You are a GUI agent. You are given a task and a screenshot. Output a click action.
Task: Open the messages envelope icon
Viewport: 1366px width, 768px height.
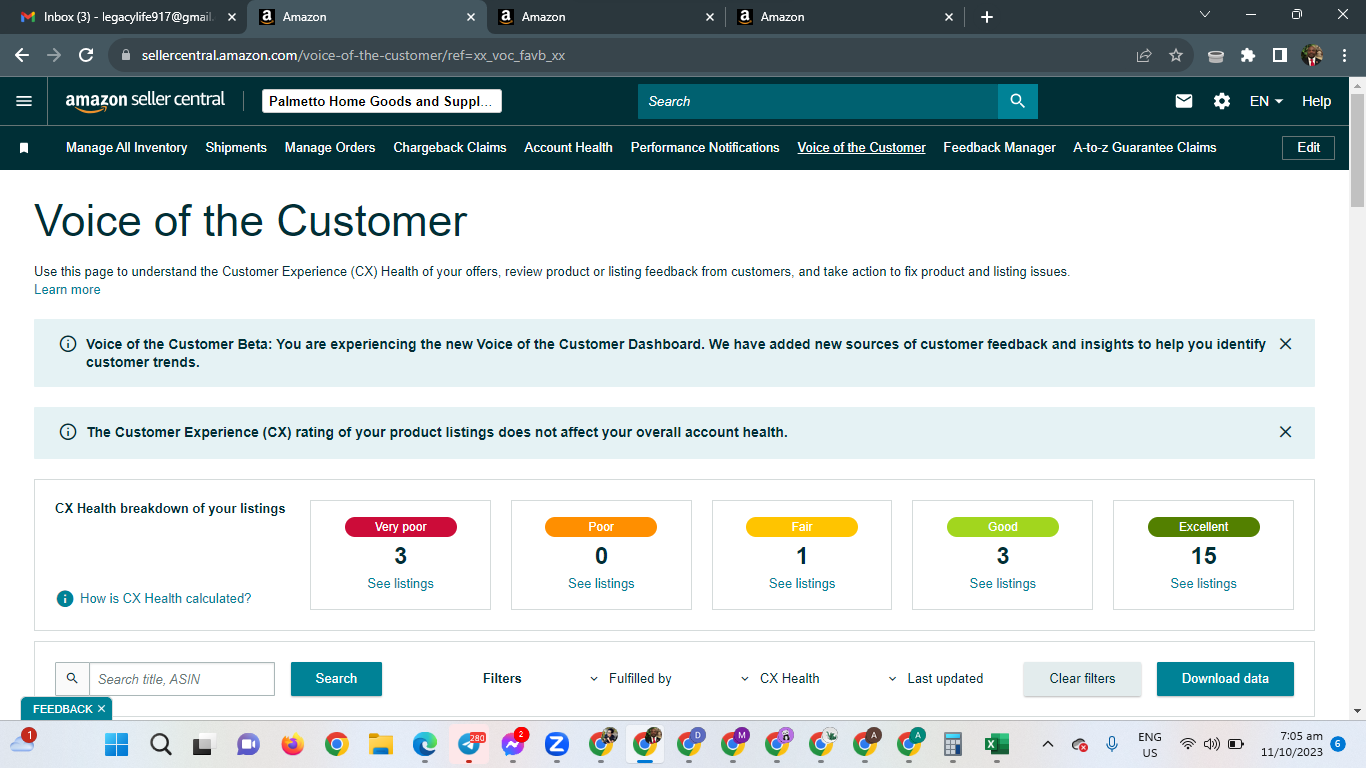(x=1184, y=101)
